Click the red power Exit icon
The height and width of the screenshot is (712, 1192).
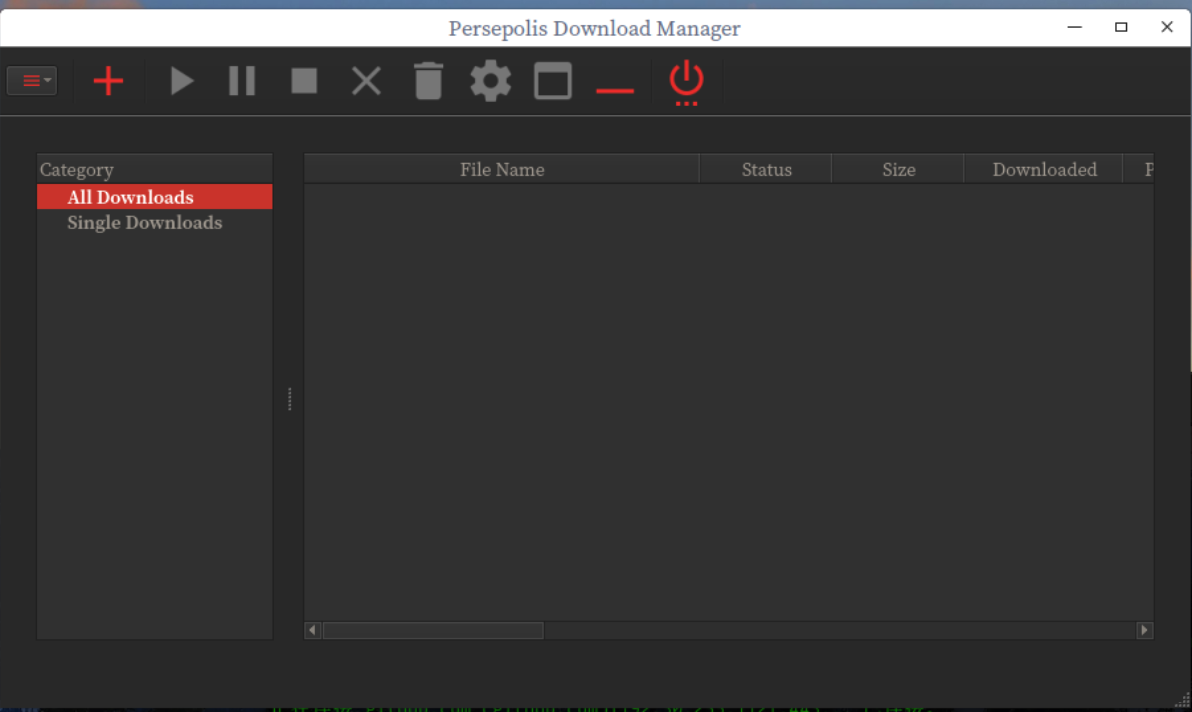[x=686, y=81]
